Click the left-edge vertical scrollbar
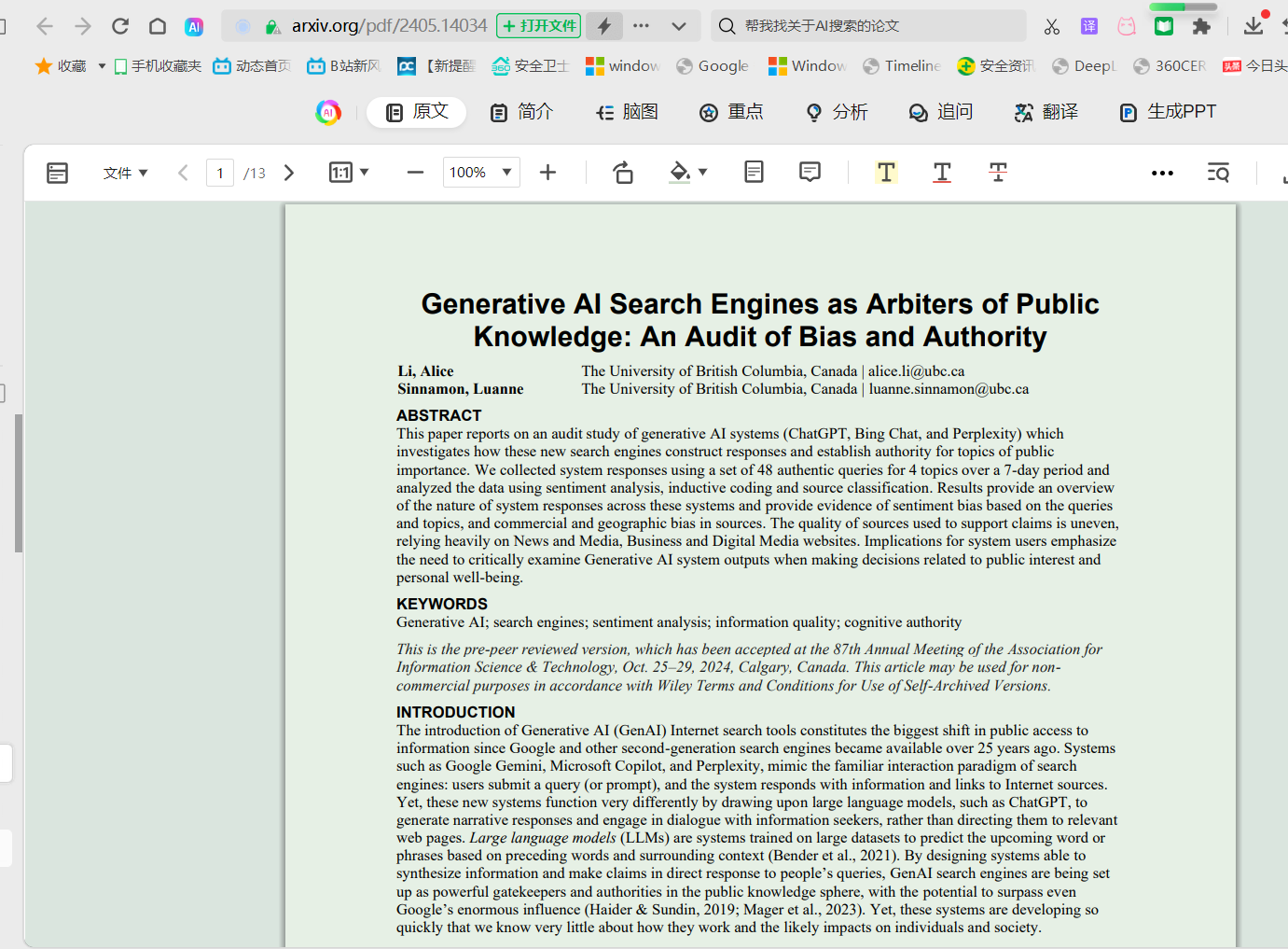Image resolution: width=1288 pixels, height=949 pixels. (19, 483)
